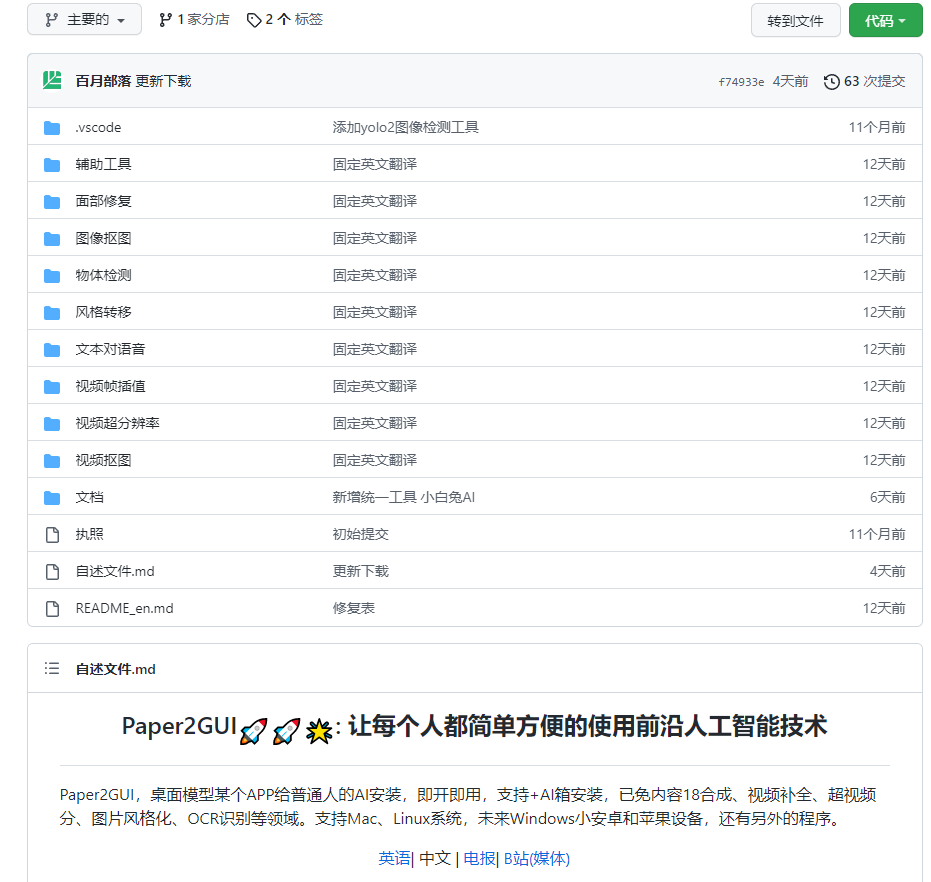Screen dimensions: 931x882
Task: Click the folder icon next to .vscode
Action: (x=51, y=127)
